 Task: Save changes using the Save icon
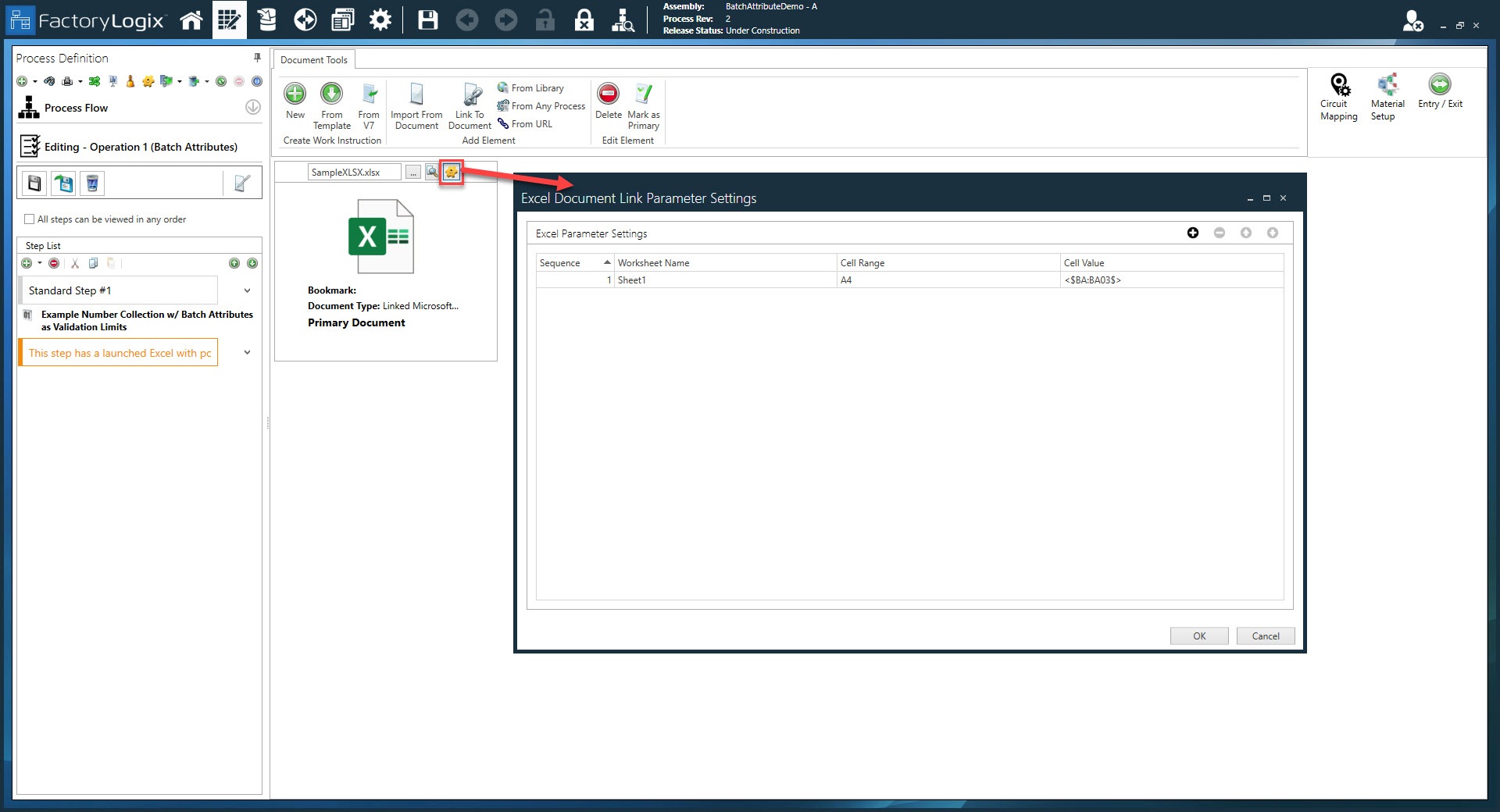point(427,20)
